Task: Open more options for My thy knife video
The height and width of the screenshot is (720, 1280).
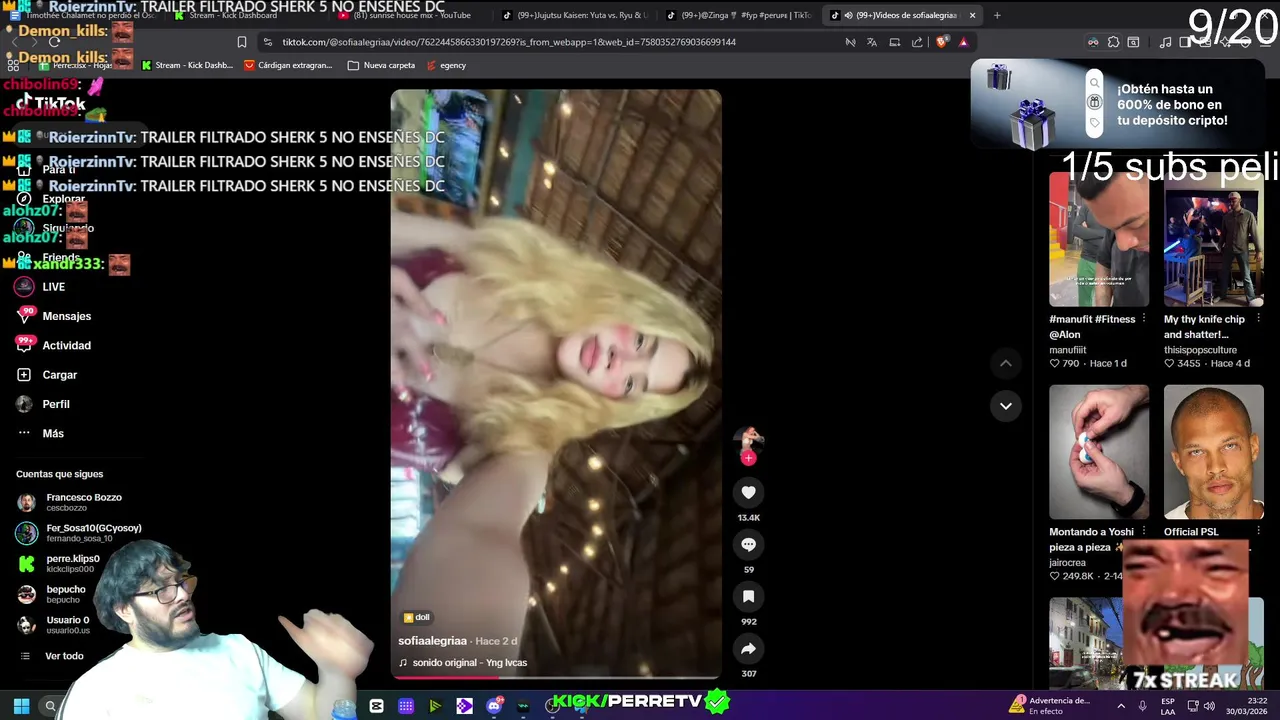Action: pyautogui.click(x=1258, y=319)
